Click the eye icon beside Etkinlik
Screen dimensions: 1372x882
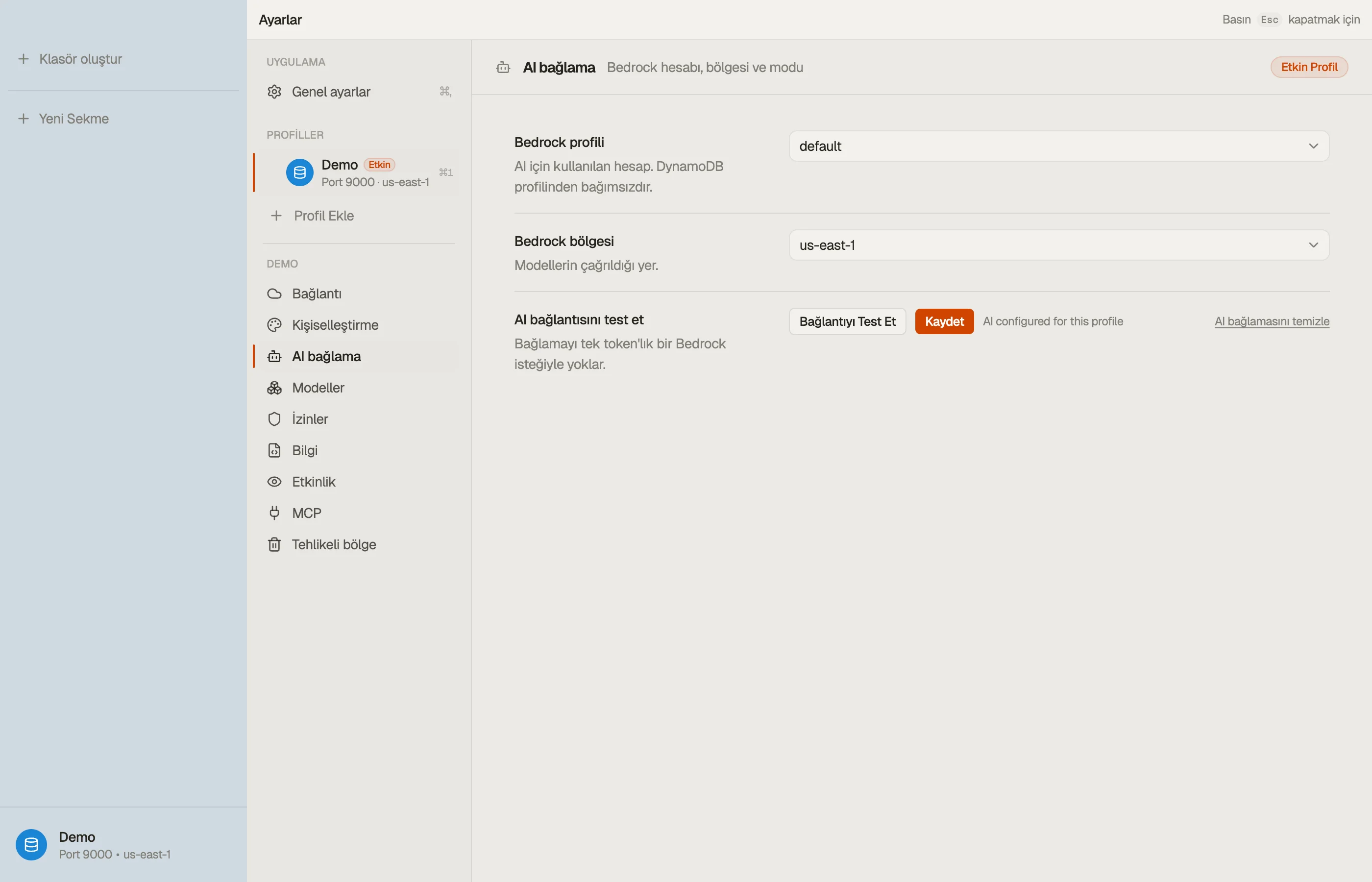click(x=274, y=482)
